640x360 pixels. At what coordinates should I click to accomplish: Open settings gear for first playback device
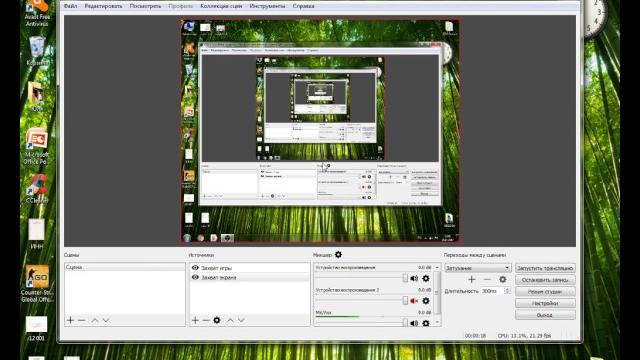[426, 278]
